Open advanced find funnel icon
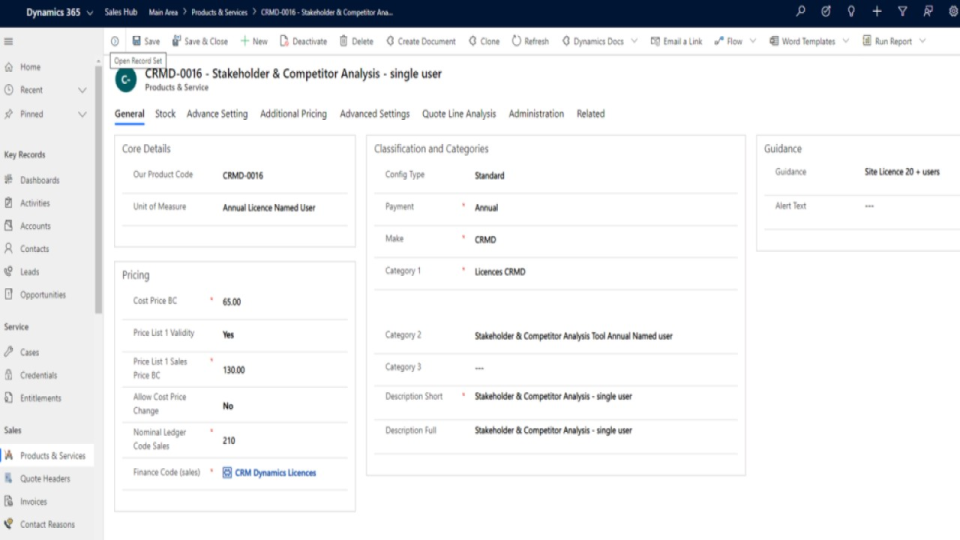The height and width of the screenshot is (540, 960). pyautogui.click(x=902, y=12)
